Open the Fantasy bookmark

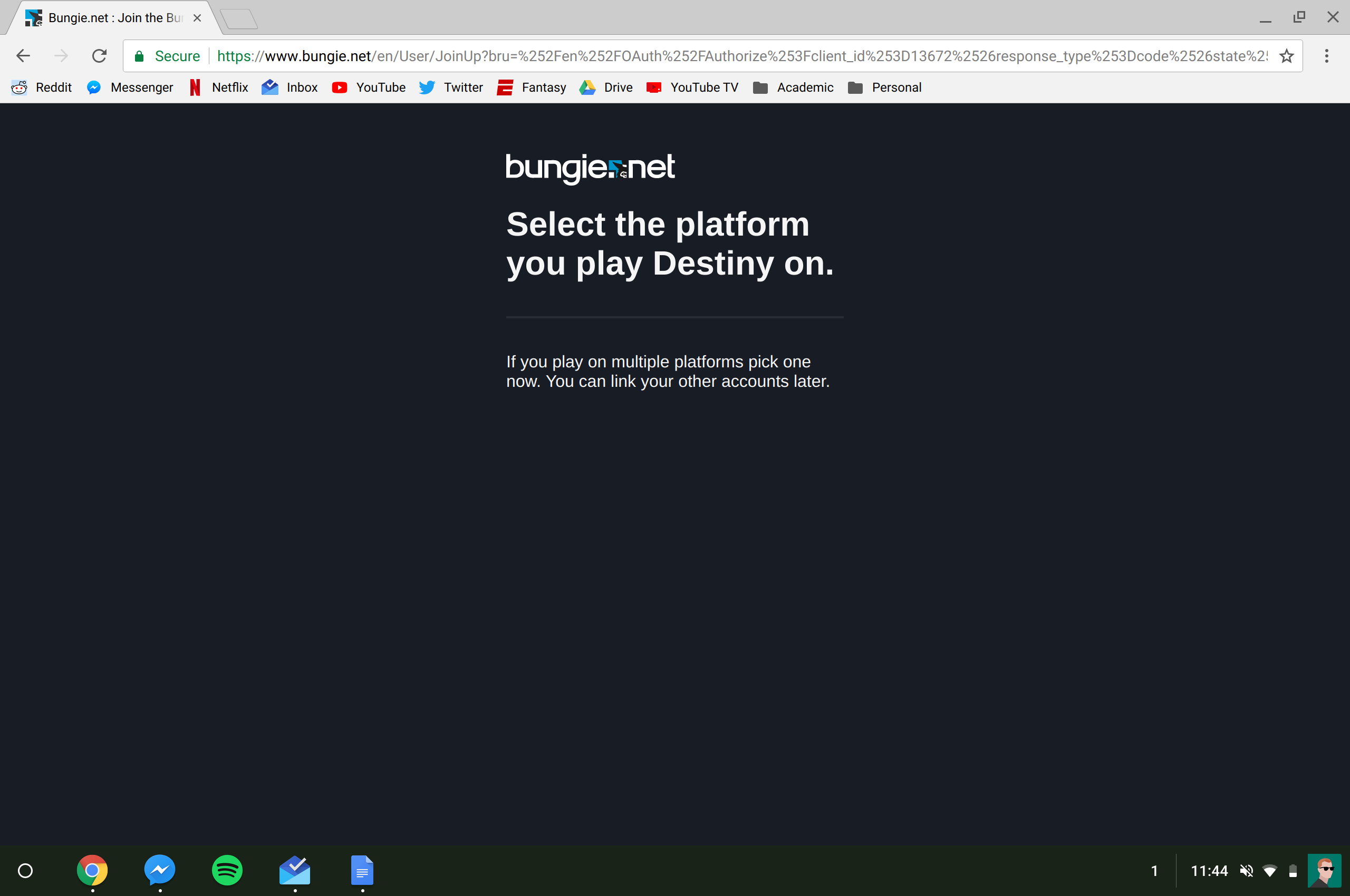pyautogui.click(x=532, y=87)
